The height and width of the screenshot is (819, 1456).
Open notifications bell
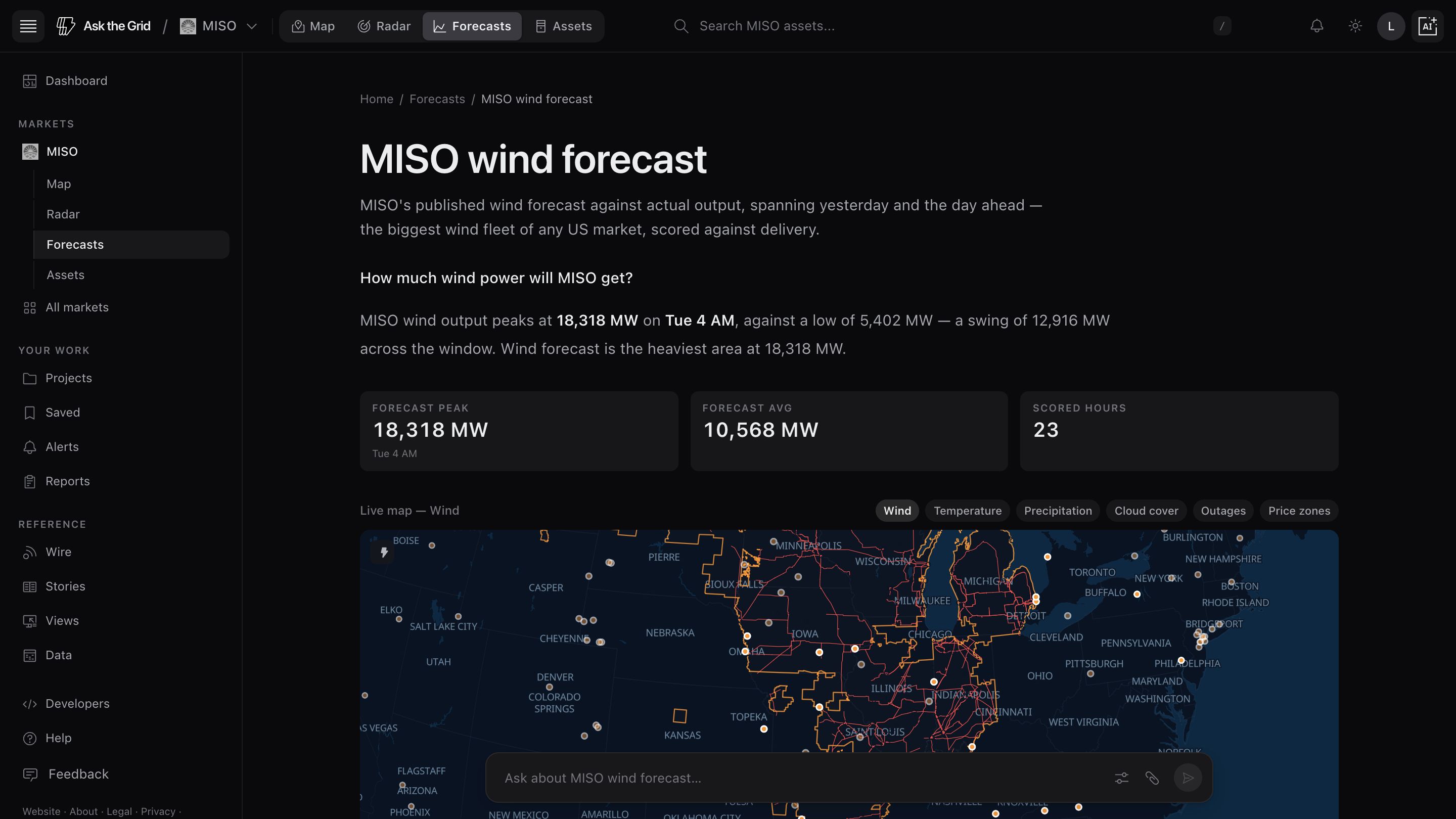(x=1317, y=26)
